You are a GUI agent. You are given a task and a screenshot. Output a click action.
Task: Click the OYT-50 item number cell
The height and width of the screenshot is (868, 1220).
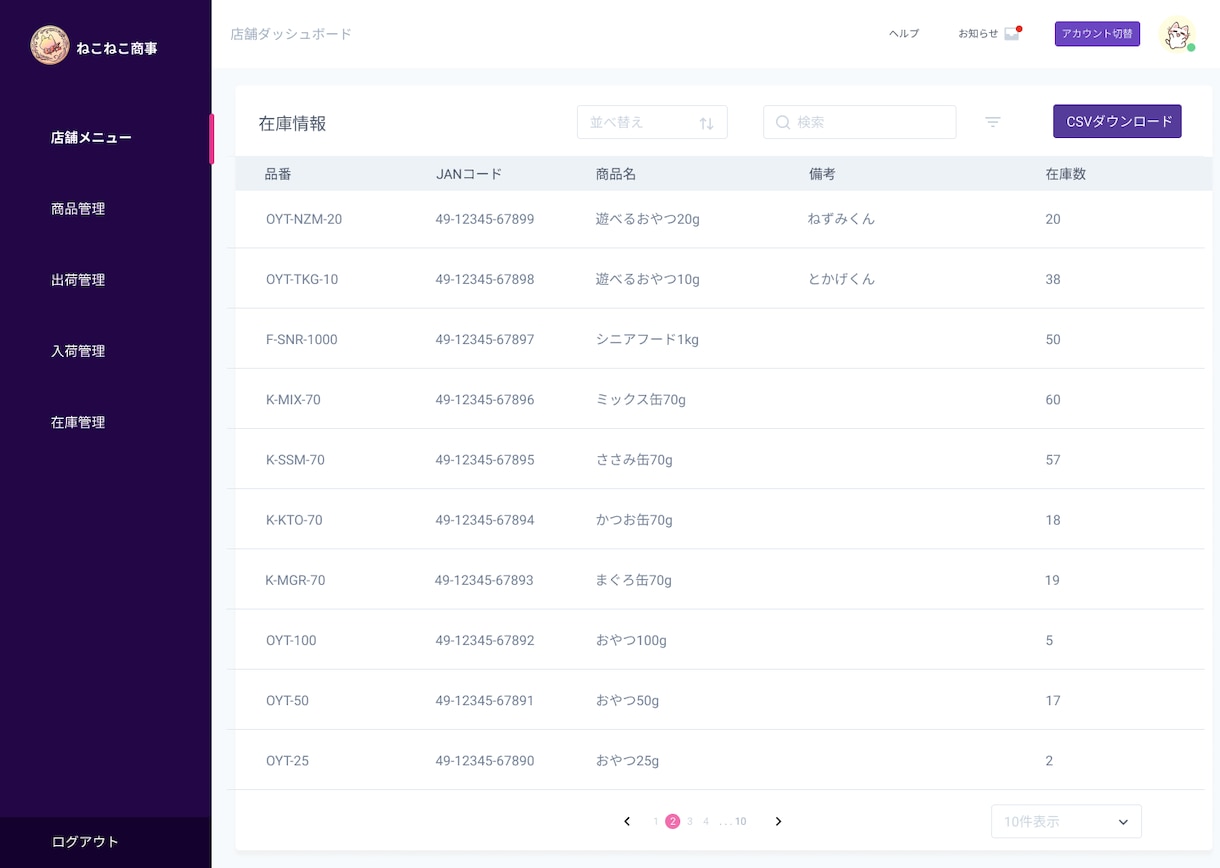pyautogui.click(x=287, y=701)
